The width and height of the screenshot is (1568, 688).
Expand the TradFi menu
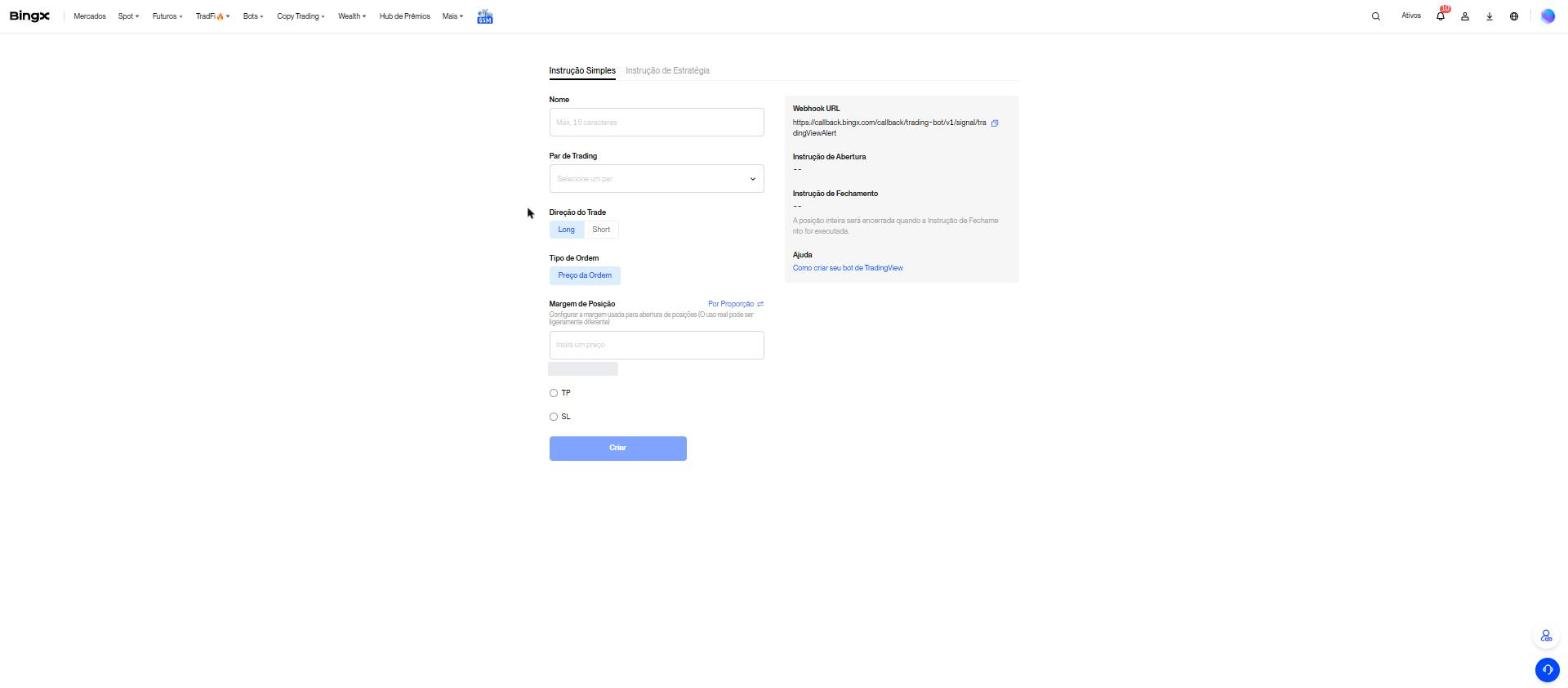[x=212, y=17]
